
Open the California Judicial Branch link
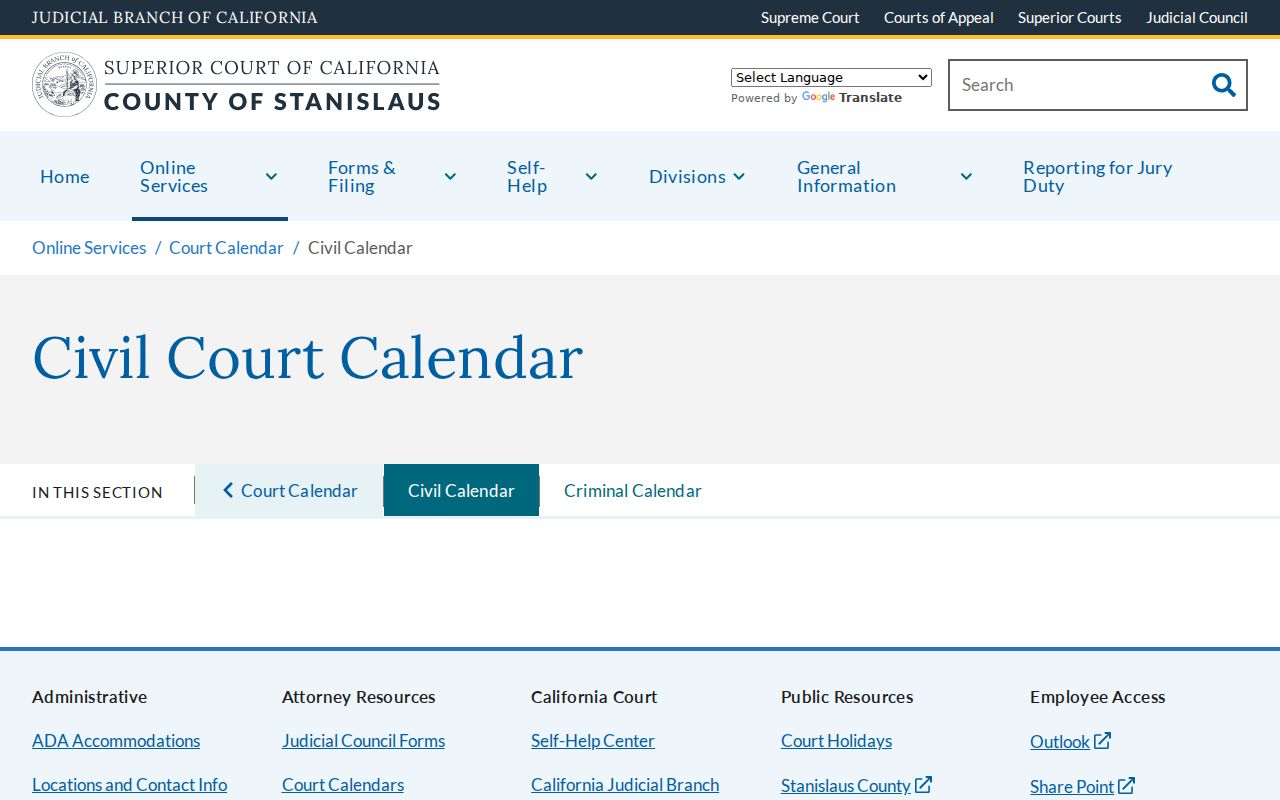[x=625, y=785]
